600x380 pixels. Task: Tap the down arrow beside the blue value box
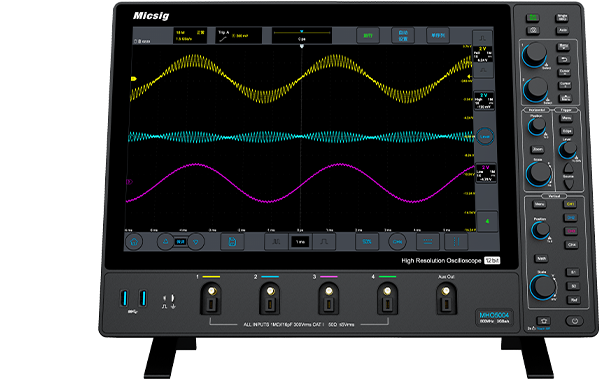click(196, 242)
